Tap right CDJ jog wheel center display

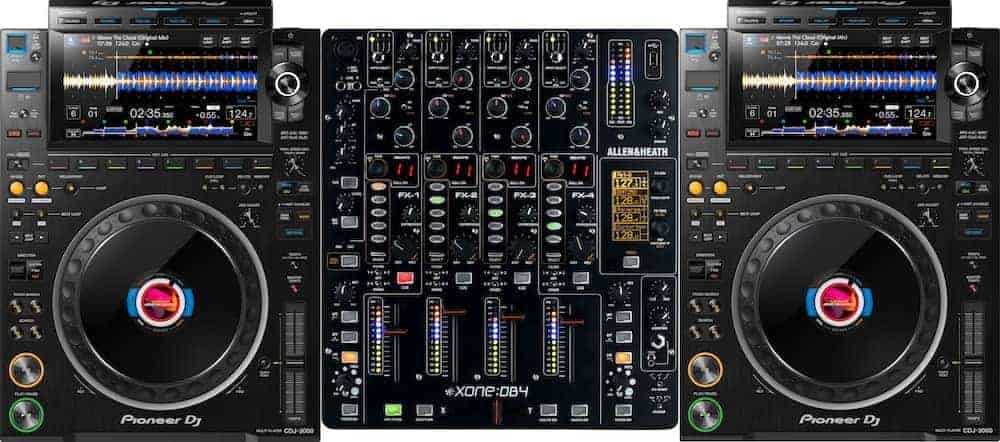(x=839, y=302)
